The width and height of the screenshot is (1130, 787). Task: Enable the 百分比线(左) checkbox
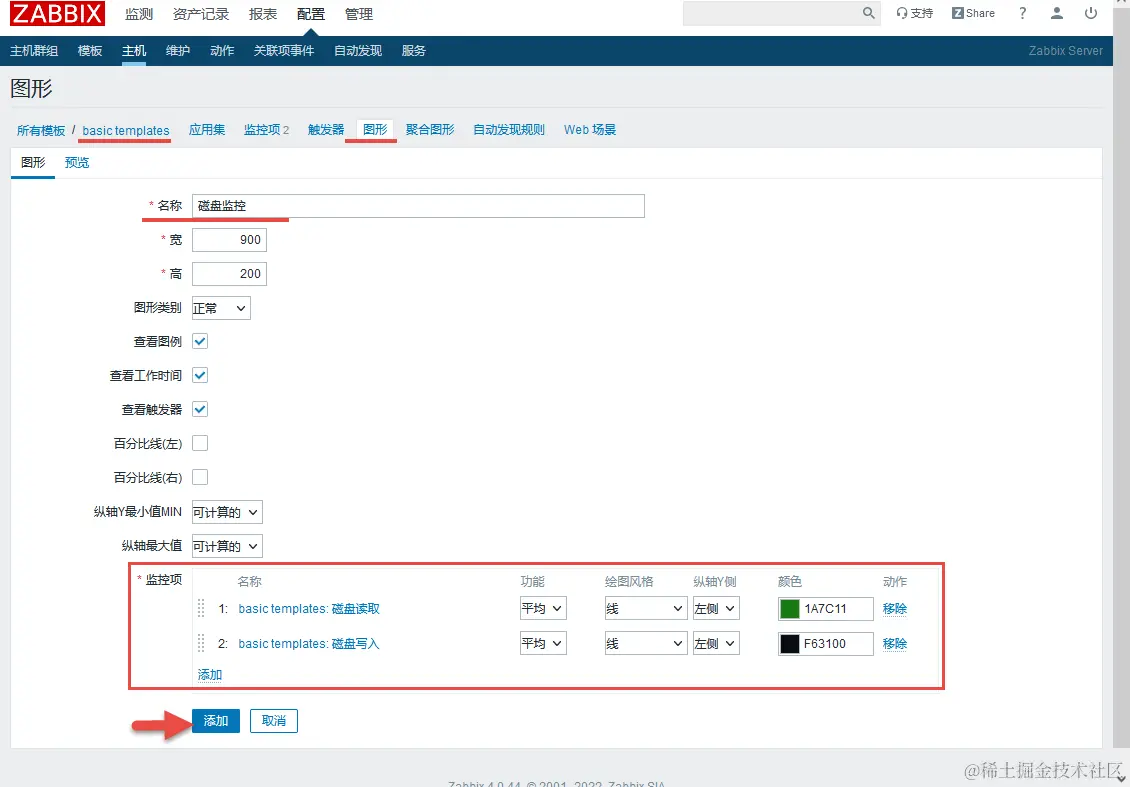tap(199, 443)
